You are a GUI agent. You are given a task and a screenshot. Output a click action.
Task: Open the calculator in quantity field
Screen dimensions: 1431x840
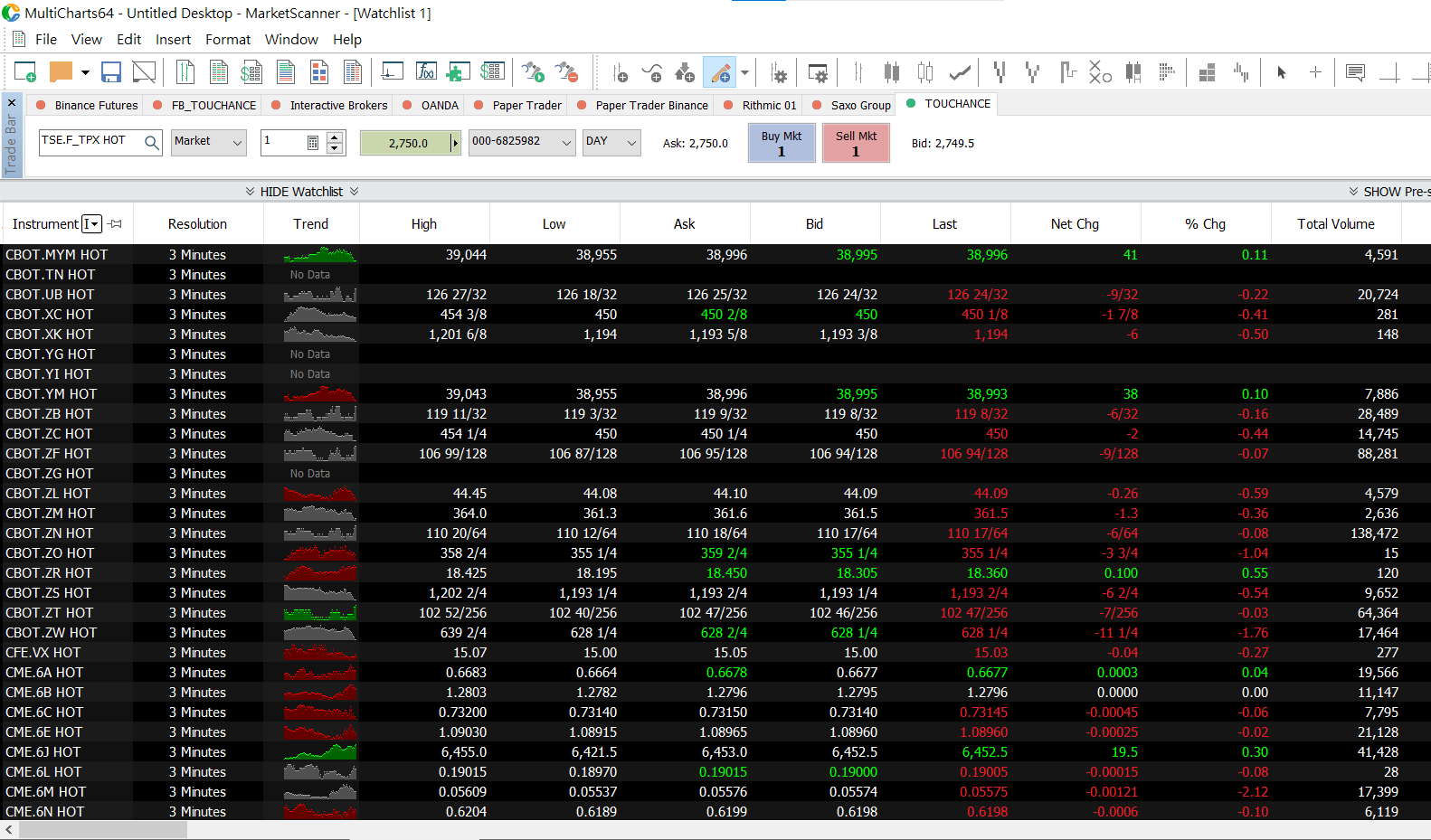(x=313, y=143)
